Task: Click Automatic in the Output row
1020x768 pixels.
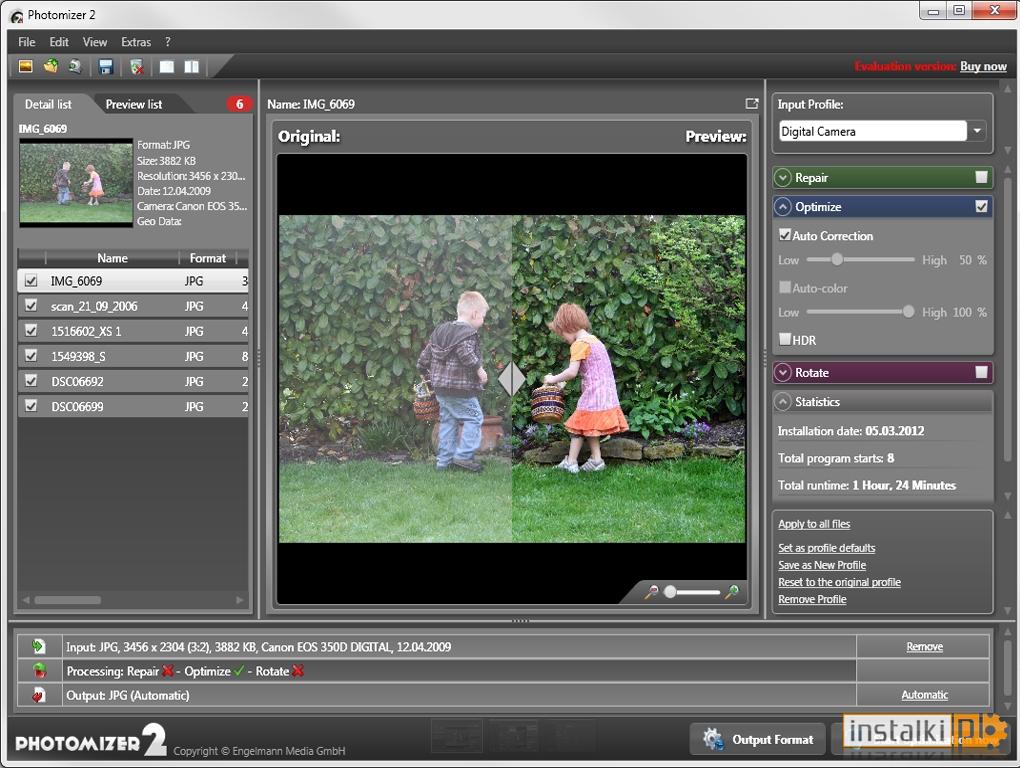Action: click(924, 695)
